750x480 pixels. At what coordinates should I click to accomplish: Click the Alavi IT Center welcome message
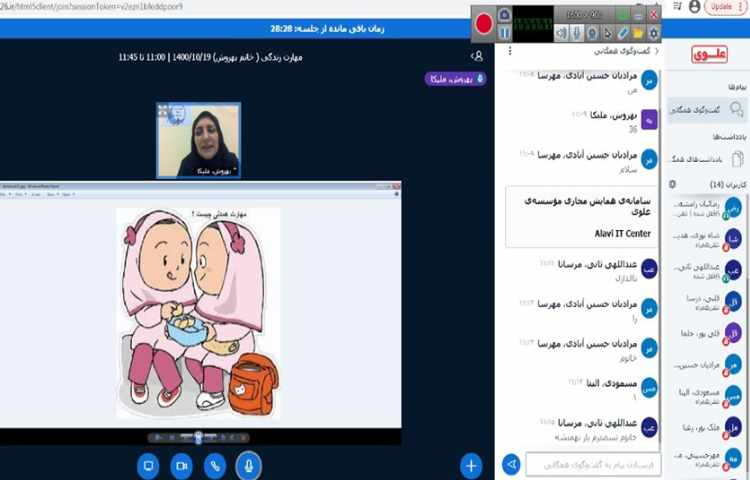click(x=582, y=217)
